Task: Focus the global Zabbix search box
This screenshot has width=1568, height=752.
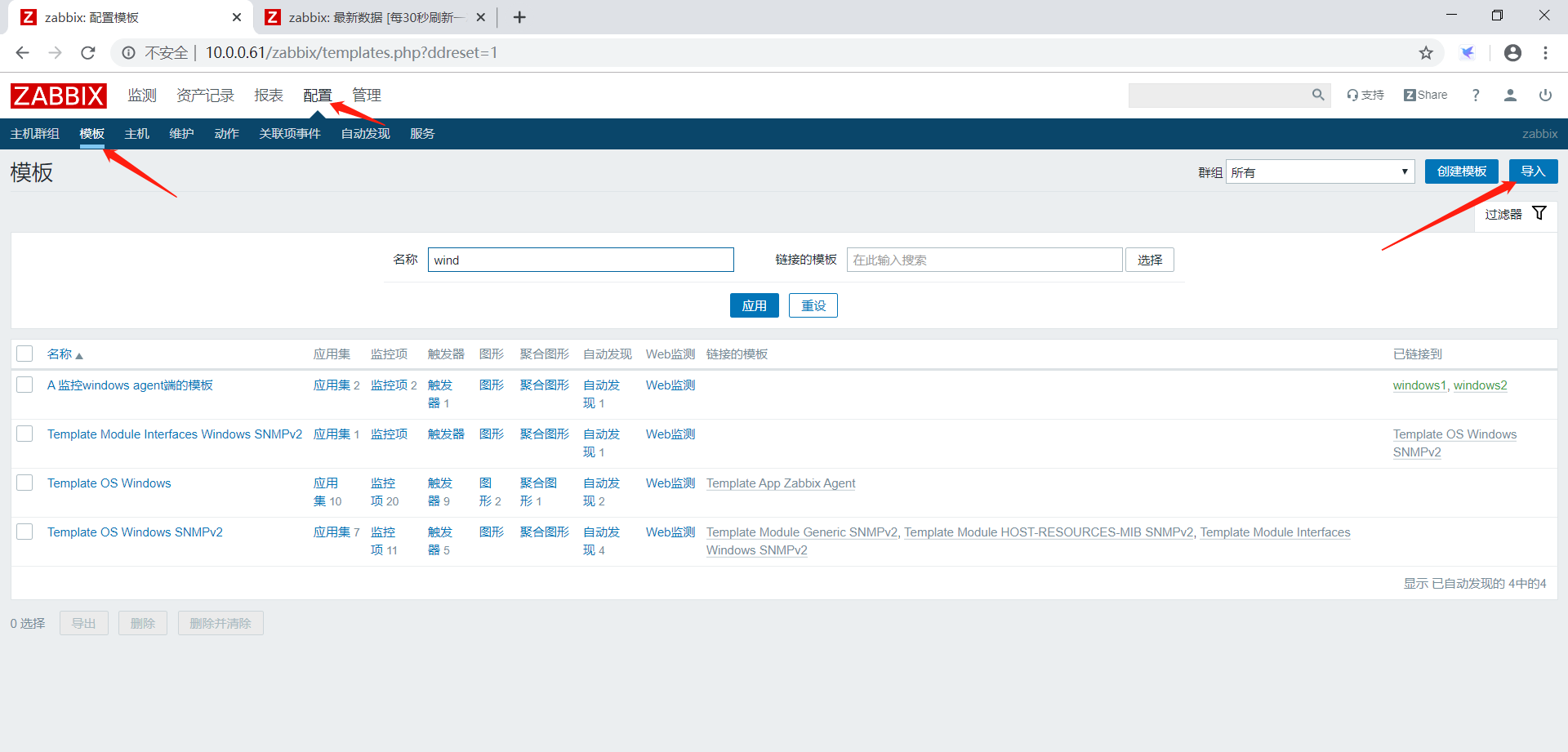Action: [x=1219, y=95]
